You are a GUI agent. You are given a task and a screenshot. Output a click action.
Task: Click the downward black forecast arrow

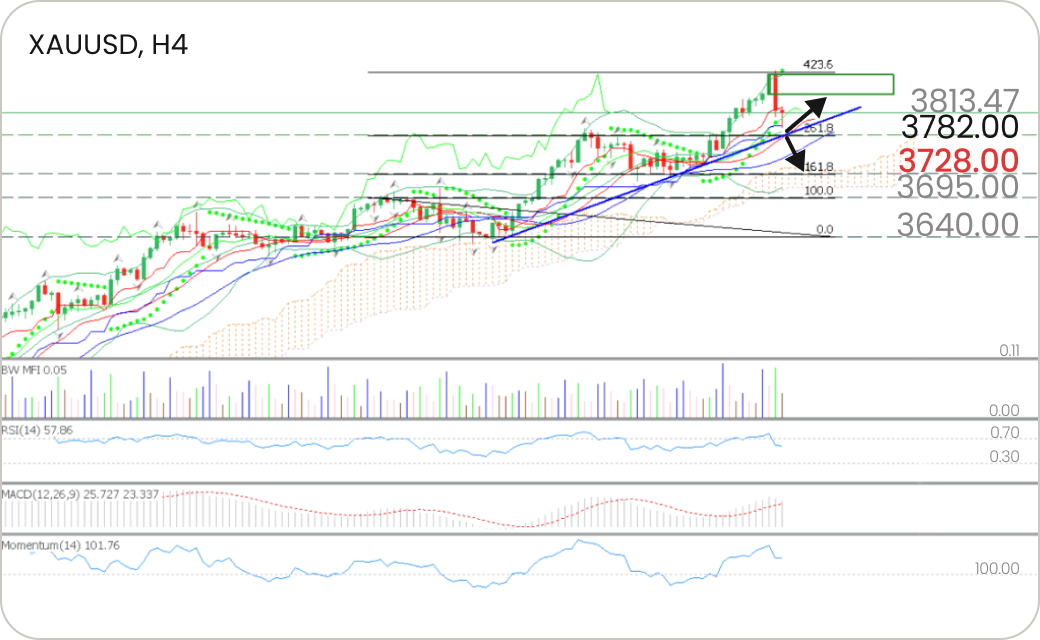(x=794, y=152)
